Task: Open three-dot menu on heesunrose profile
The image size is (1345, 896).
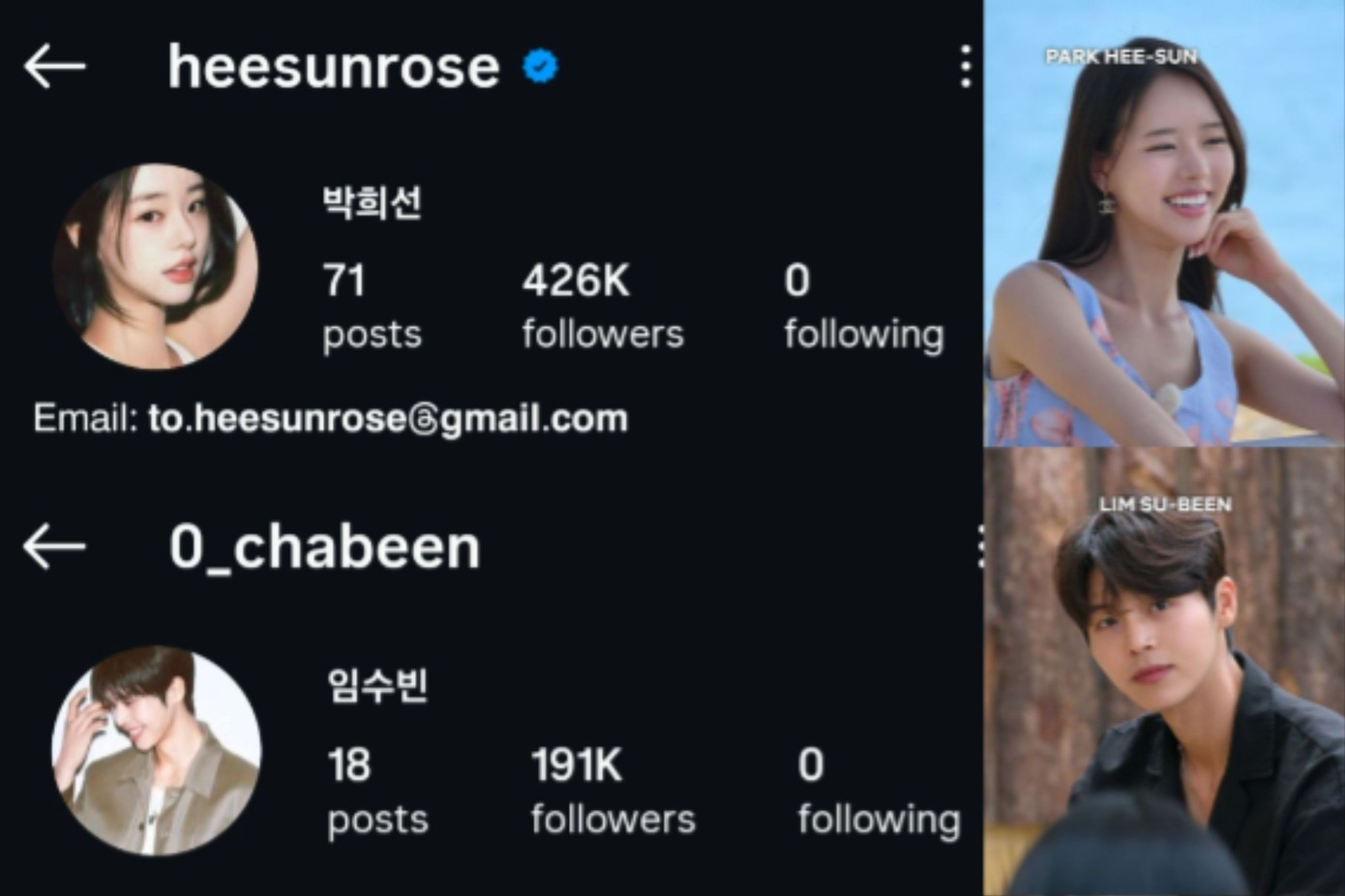Action: [x=965, y=66]
